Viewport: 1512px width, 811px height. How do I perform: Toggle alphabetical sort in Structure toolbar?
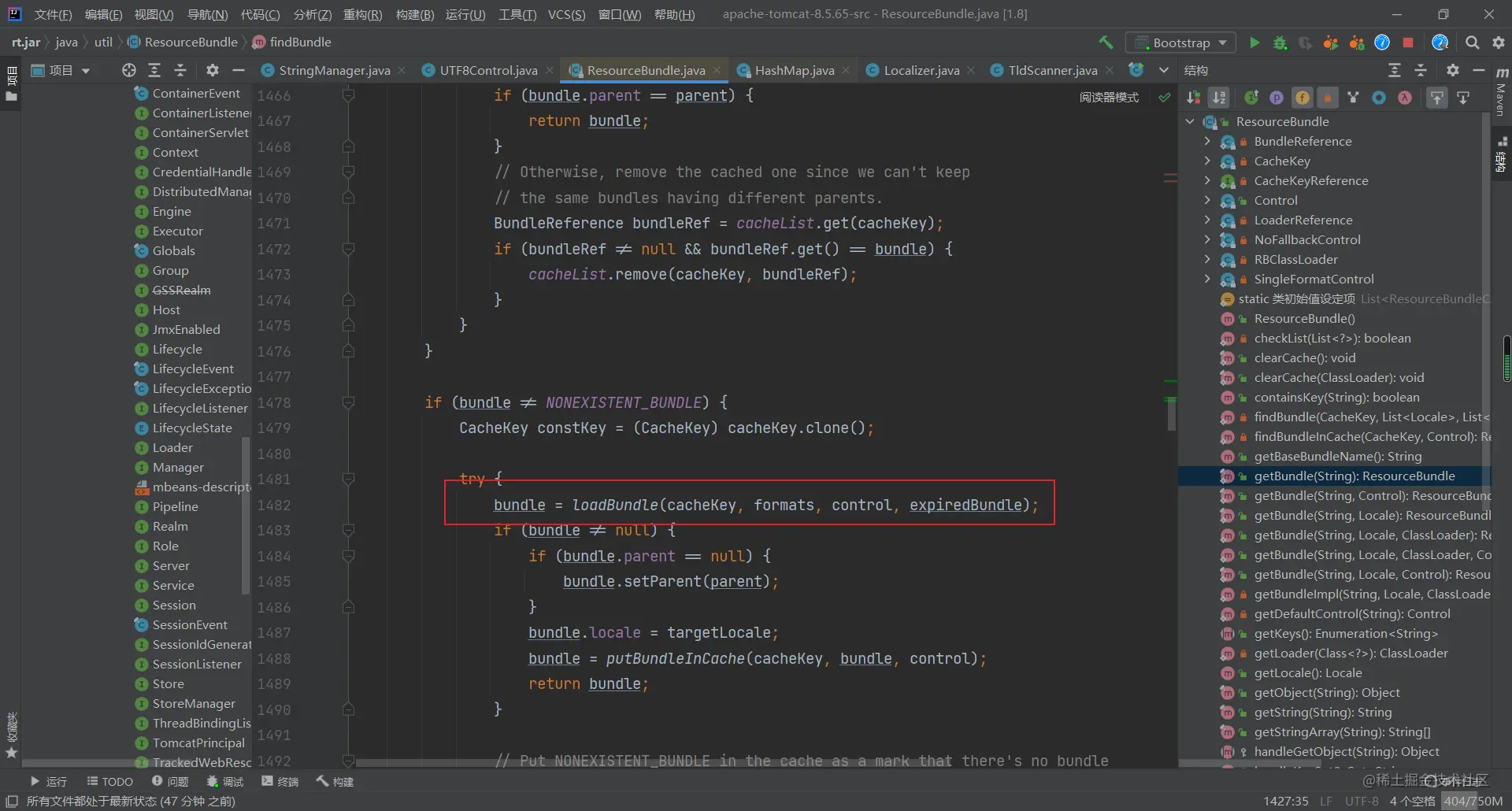(x=1219, y=98)
